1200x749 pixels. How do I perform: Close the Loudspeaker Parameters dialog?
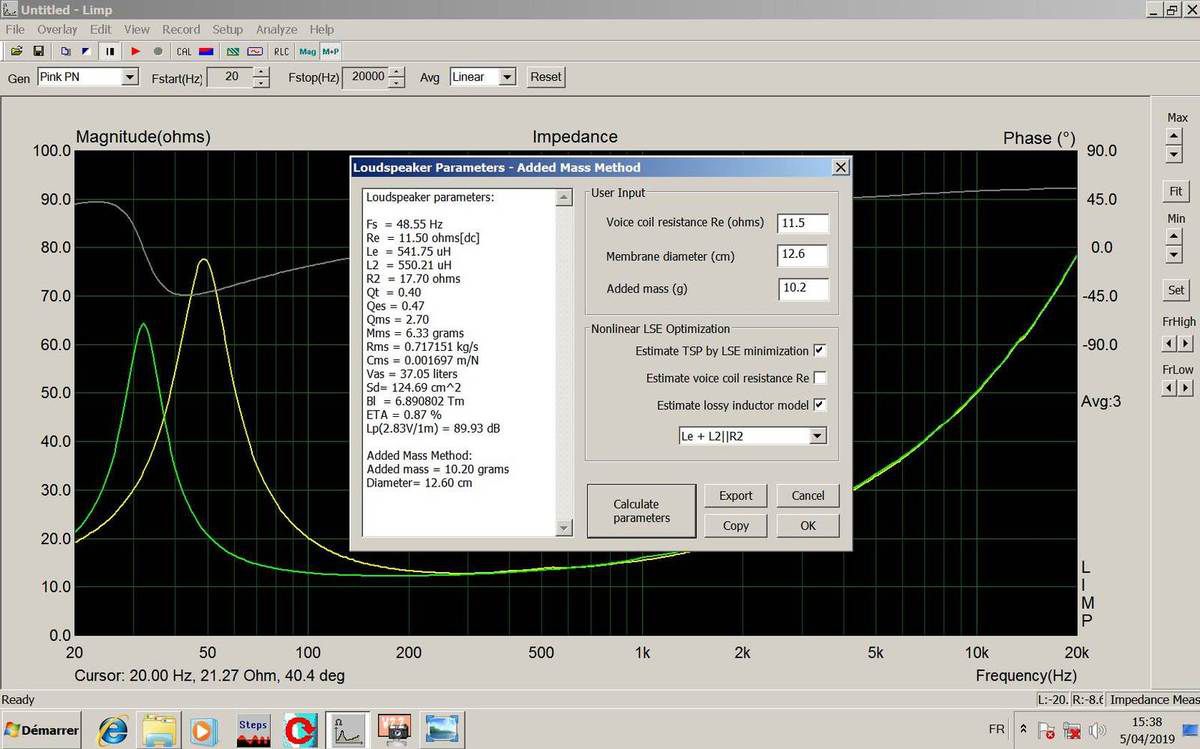tap(840, 167)
